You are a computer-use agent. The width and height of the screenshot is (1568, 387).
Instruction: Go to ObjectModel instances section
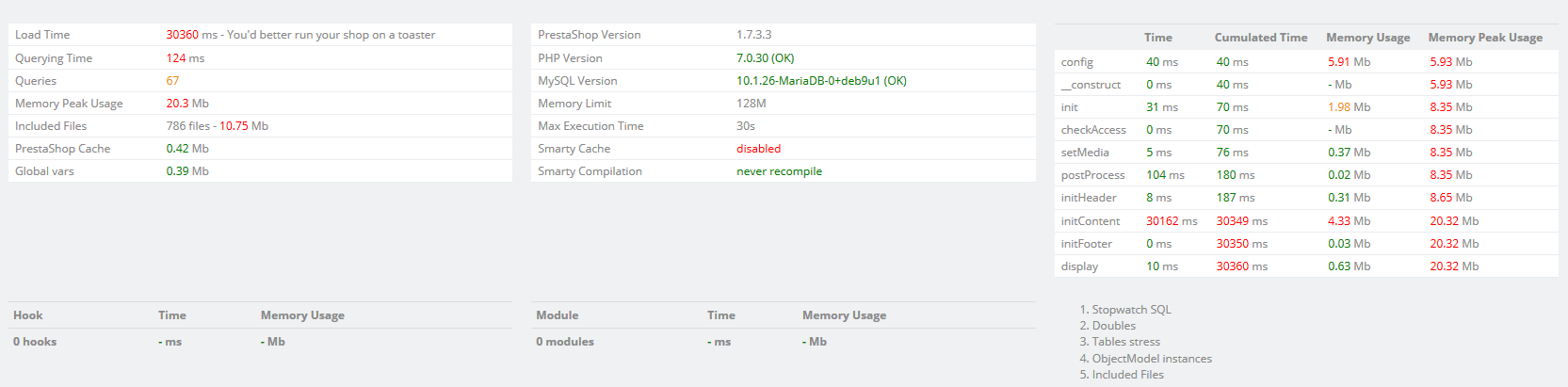1151,359
